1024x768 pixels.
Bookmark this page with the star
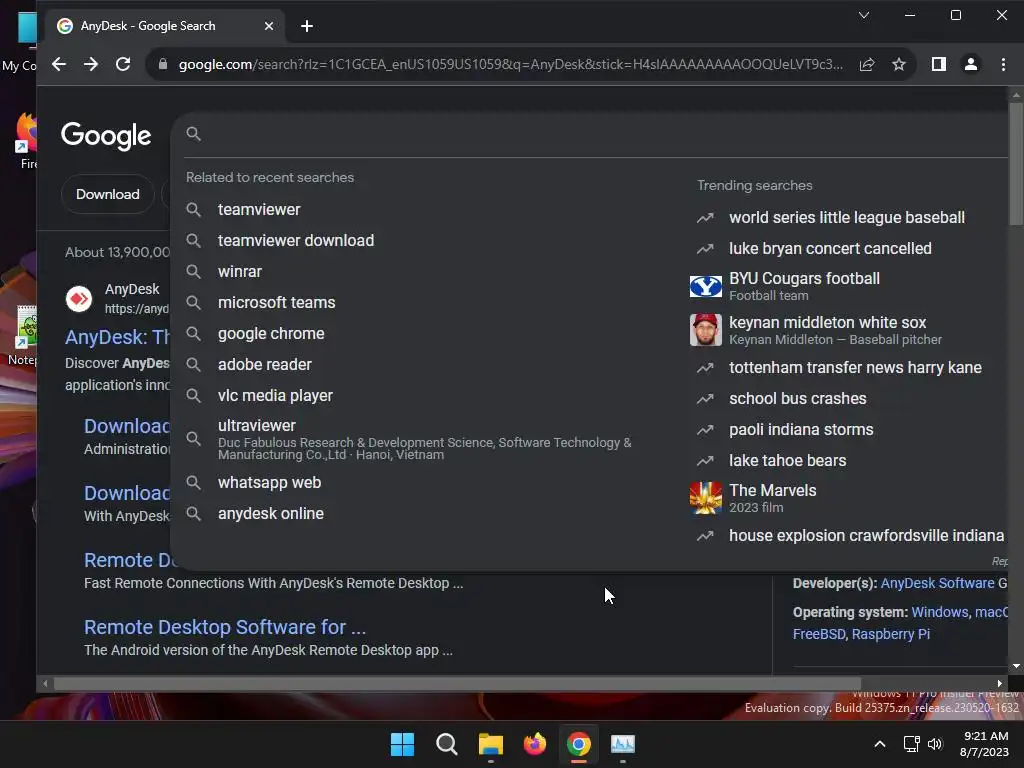[x=899, y=64]
